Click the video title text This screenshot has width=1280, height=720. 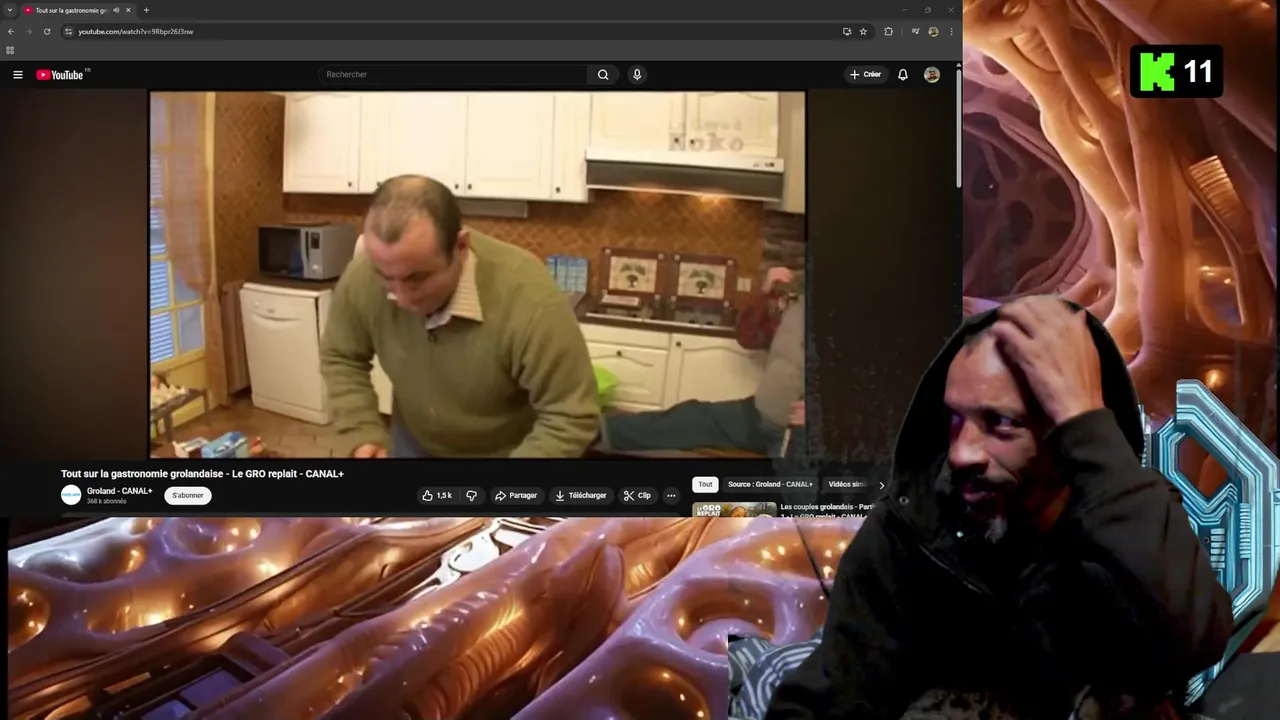tap(202, 473)
